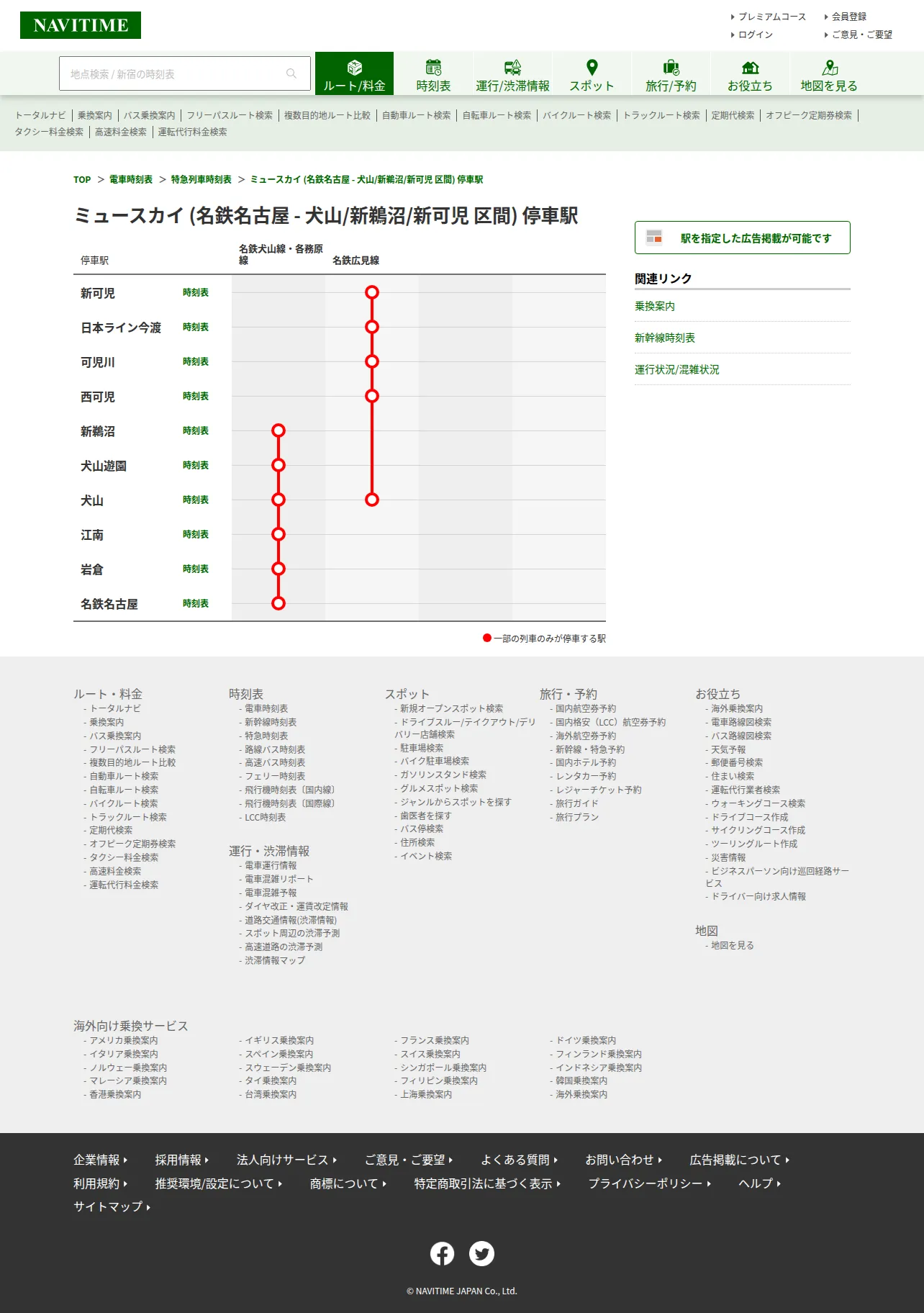The image size is (924, 1313).
Task: Open 時刻表 for 日本ライン今渡 station
Action: point(196,327)
